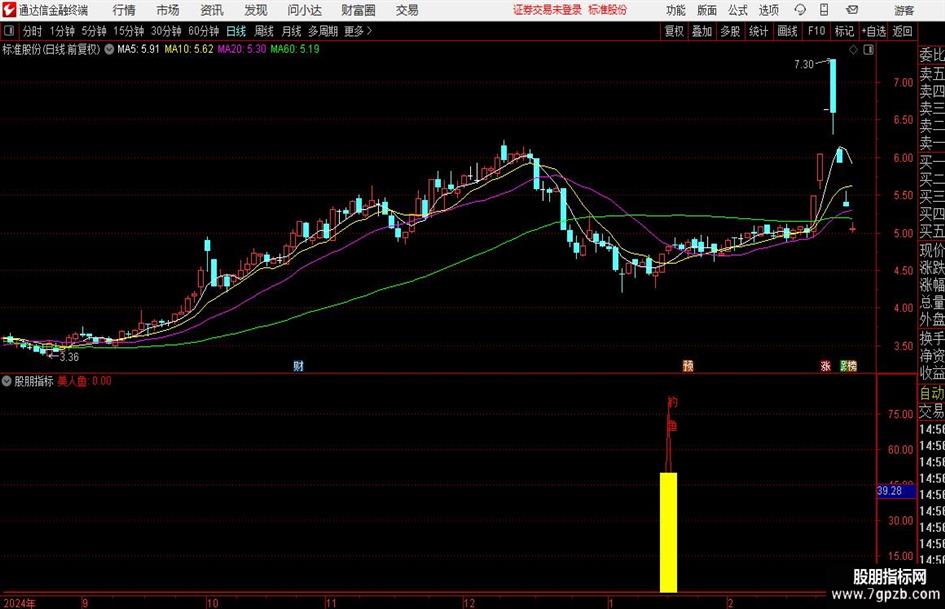Click the 预 marker on the chart
This screenshot has height=609, width=945.
tap(688, 366)
